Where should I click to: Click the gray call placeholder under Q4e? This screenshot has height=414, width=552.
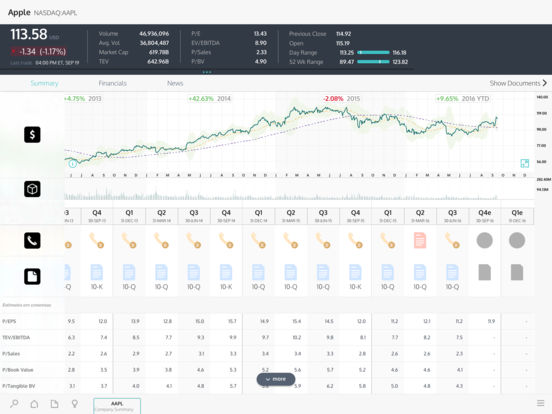coord(484,240)
